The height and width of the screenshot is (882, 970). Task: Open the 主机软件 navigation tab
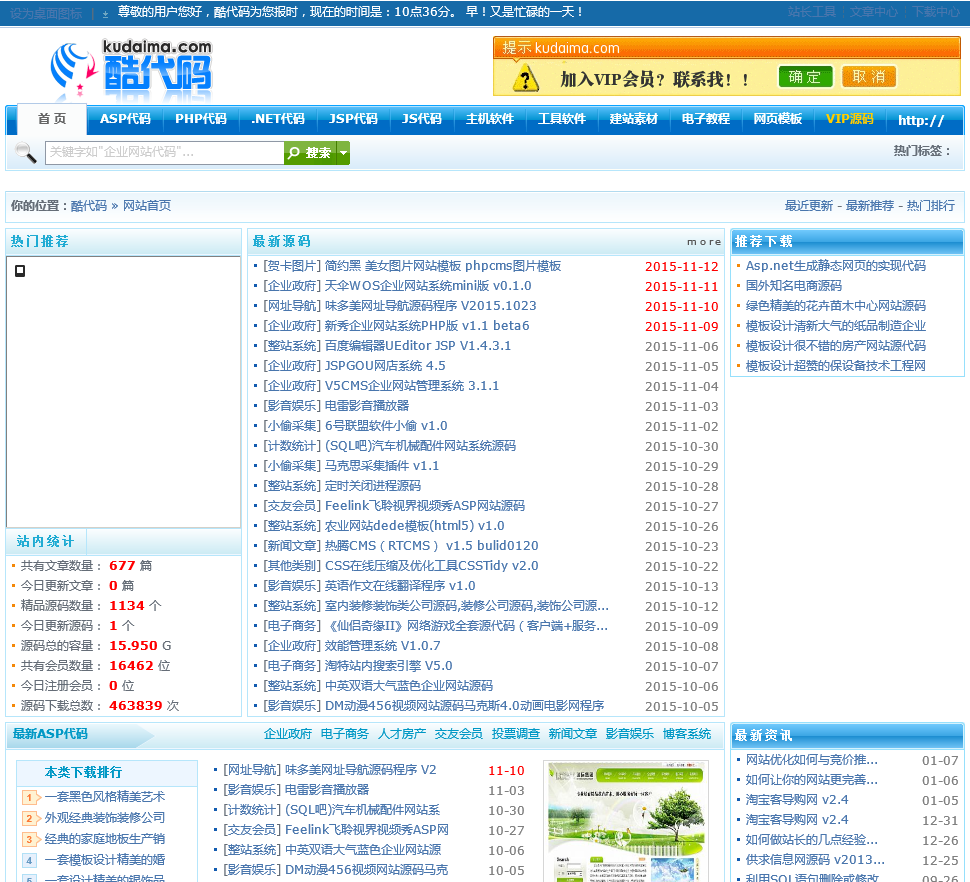(490, 119)
